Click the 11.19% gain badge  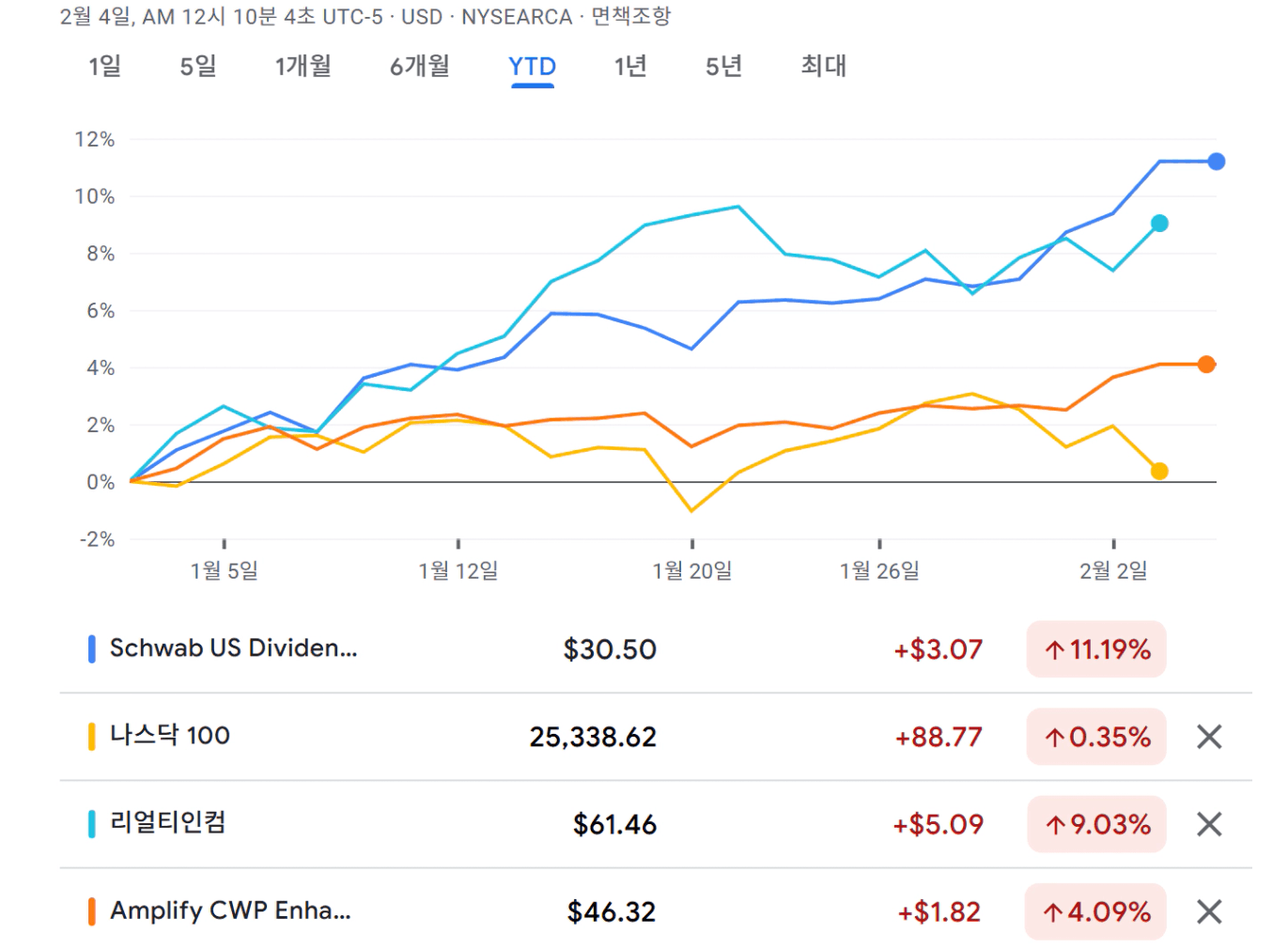[x=1096, y=649]
